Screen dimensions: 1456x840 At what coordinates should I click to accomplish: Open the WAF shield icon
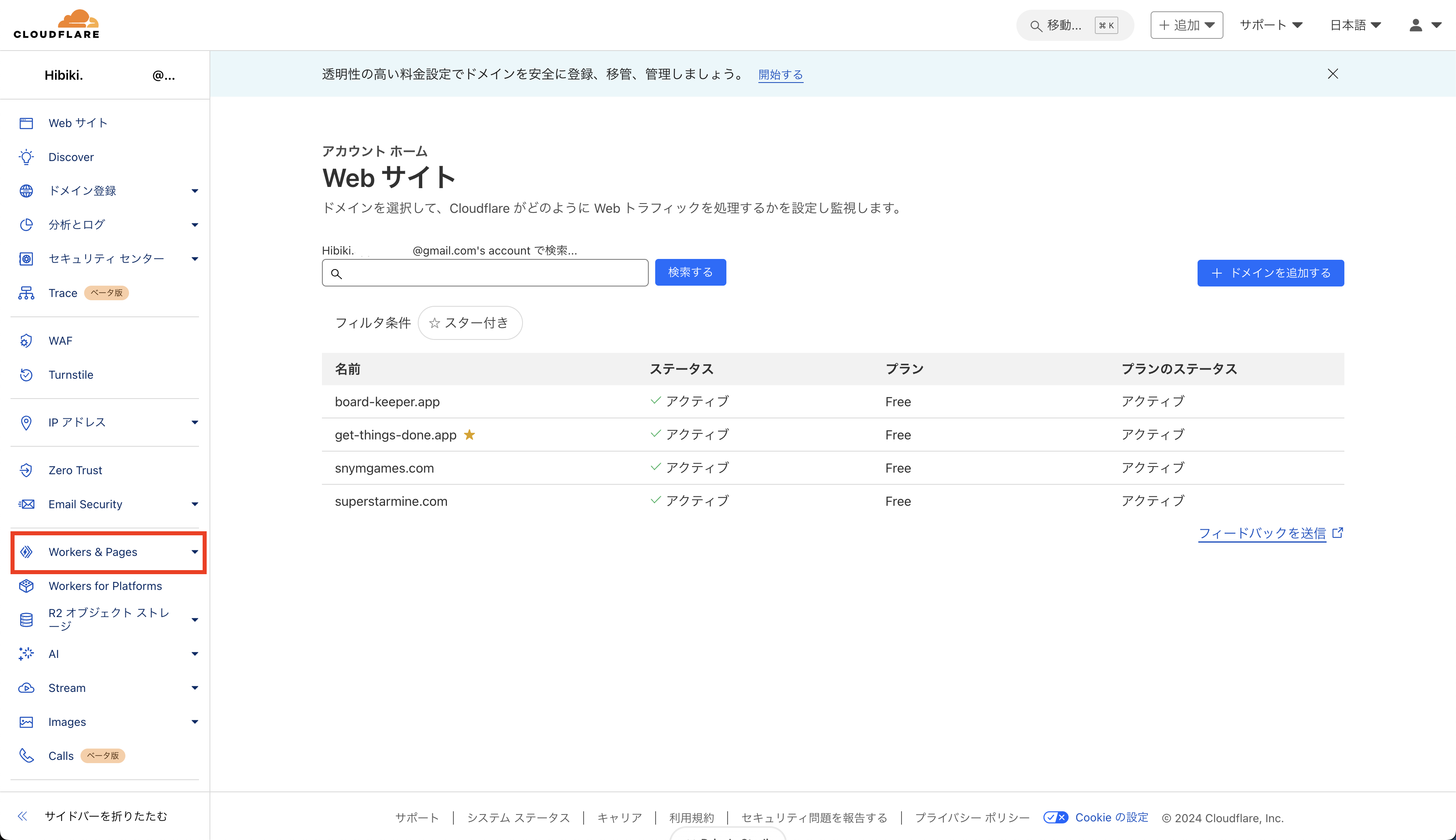point(27,340)
